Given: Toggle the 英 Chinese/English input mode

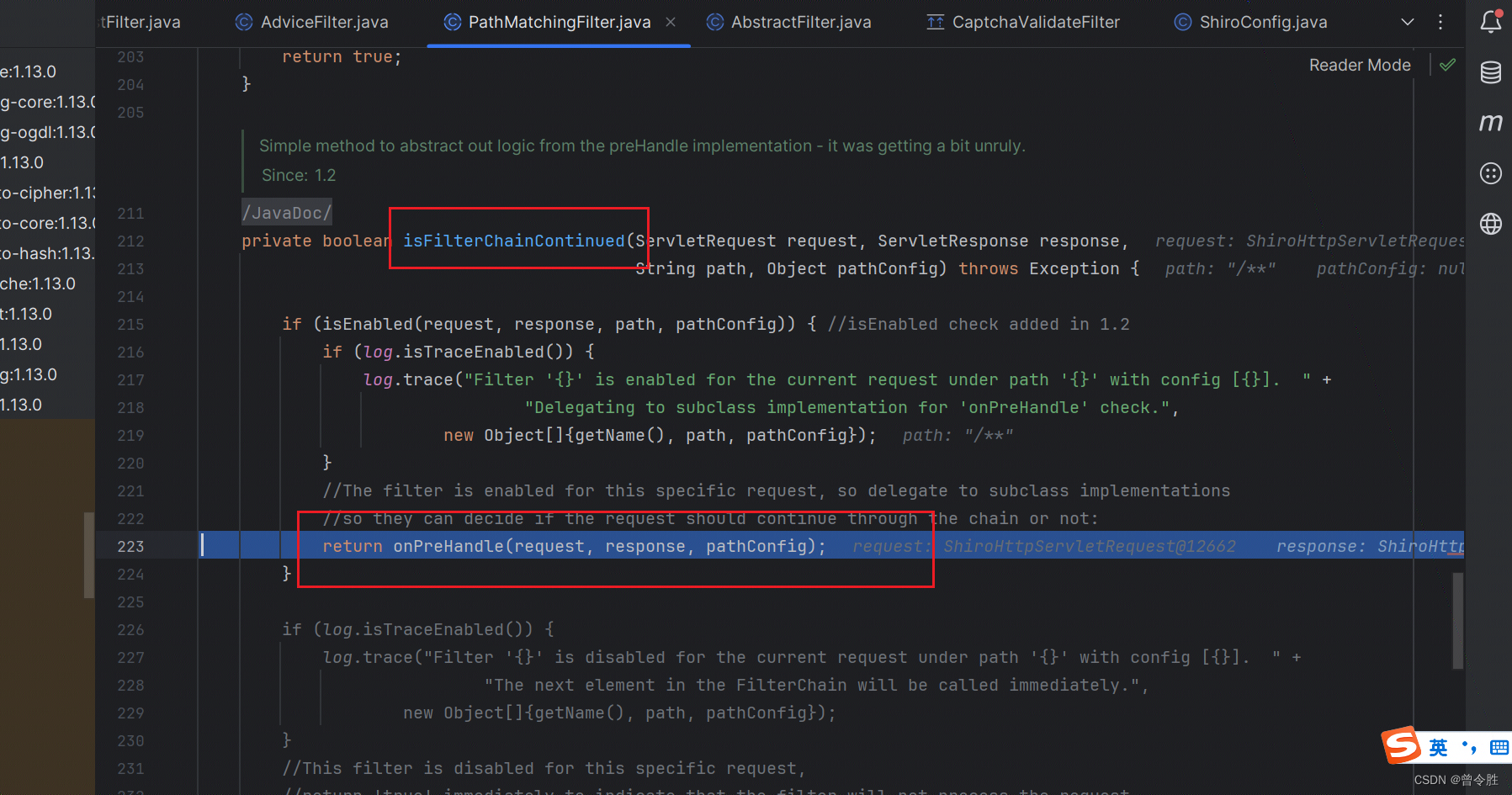Looking at the screenshot, I should pos(1438,747).
